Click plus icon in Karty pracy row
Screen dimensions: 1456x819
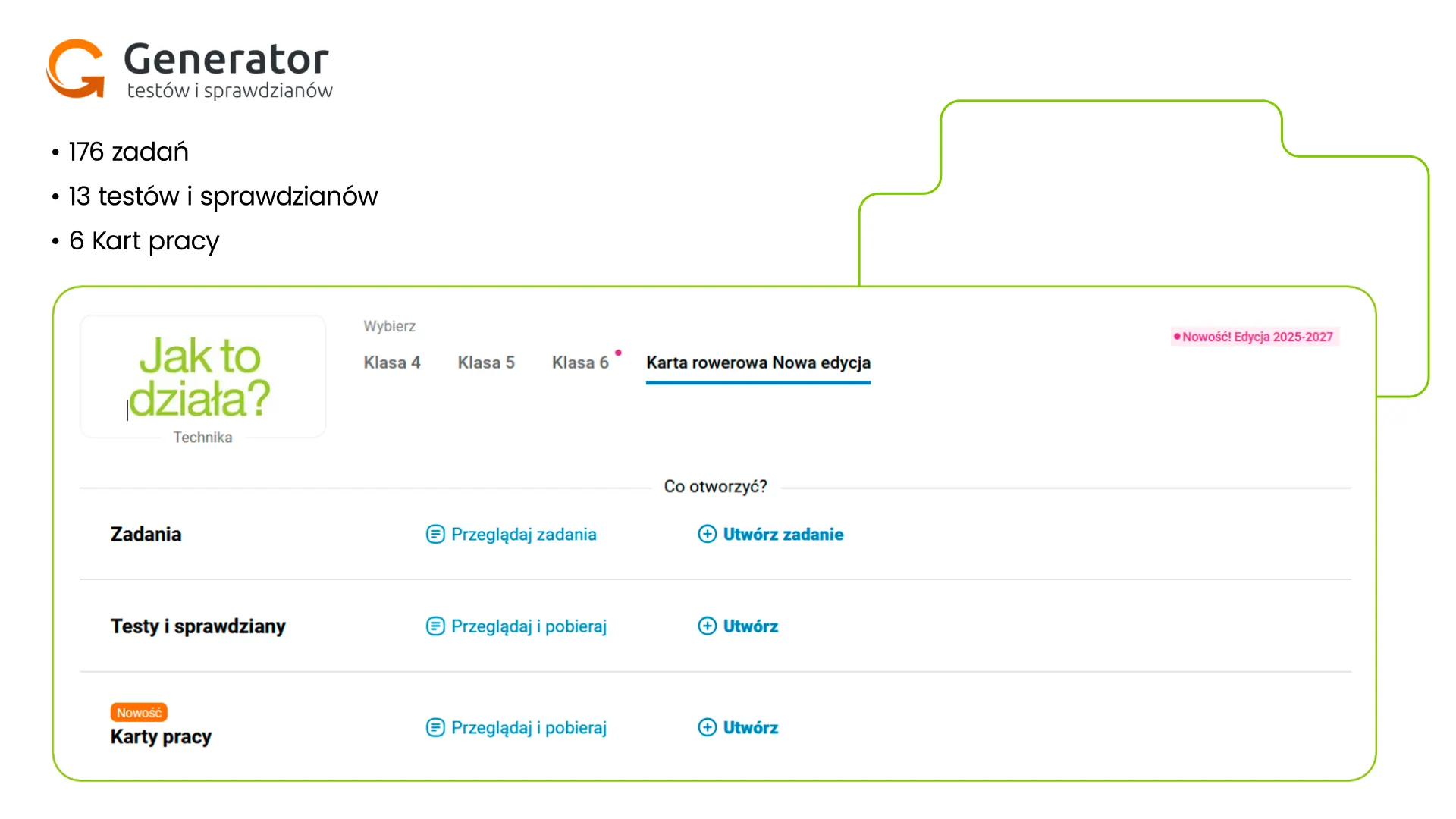707,728
